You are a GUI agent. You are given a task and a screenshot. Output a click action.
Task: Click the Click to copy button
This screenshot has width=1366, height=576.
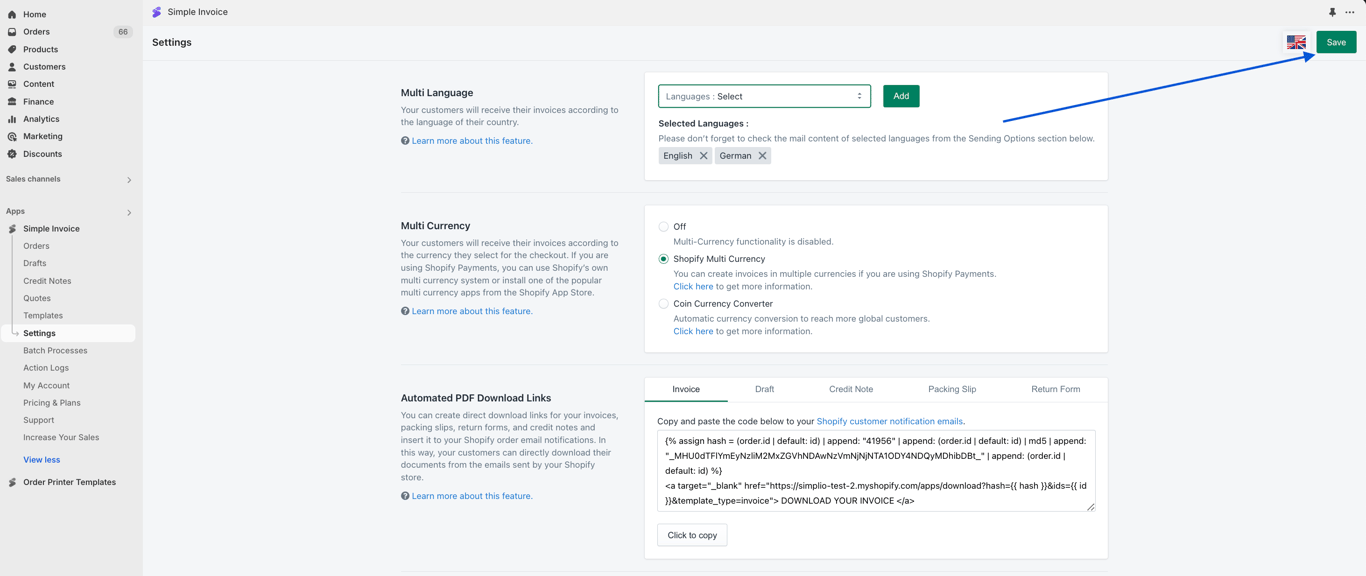[x=692, y=535]
